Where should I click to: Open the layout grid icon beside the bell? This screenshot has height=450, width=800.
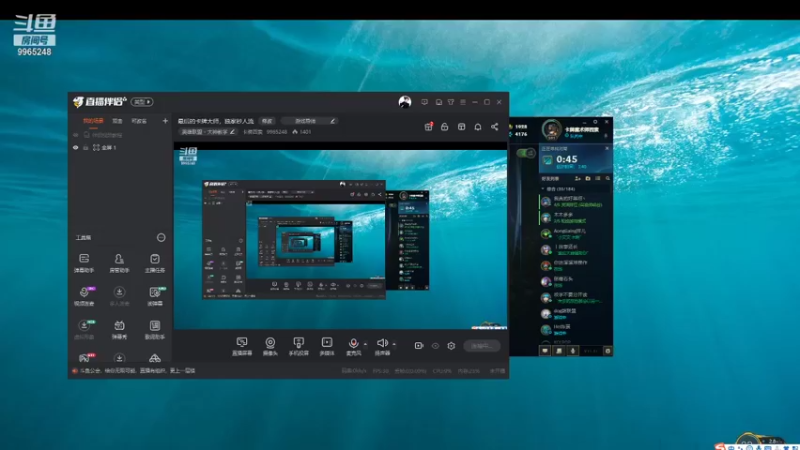point(461,127)
